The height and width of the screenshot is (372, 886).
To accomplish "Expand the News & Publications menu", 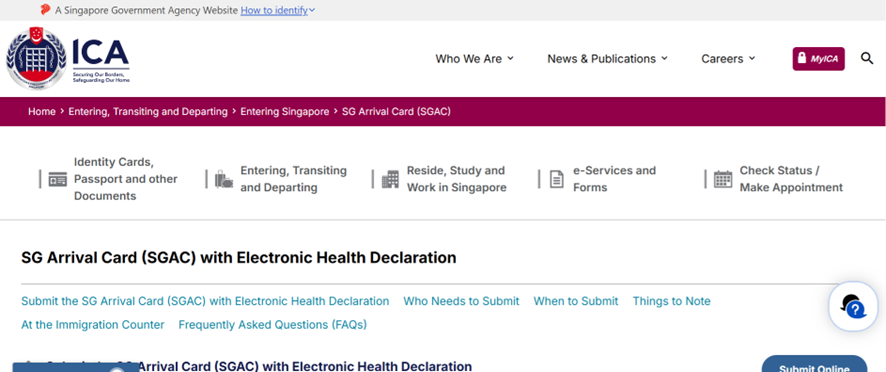I will [x=607, y=59].
